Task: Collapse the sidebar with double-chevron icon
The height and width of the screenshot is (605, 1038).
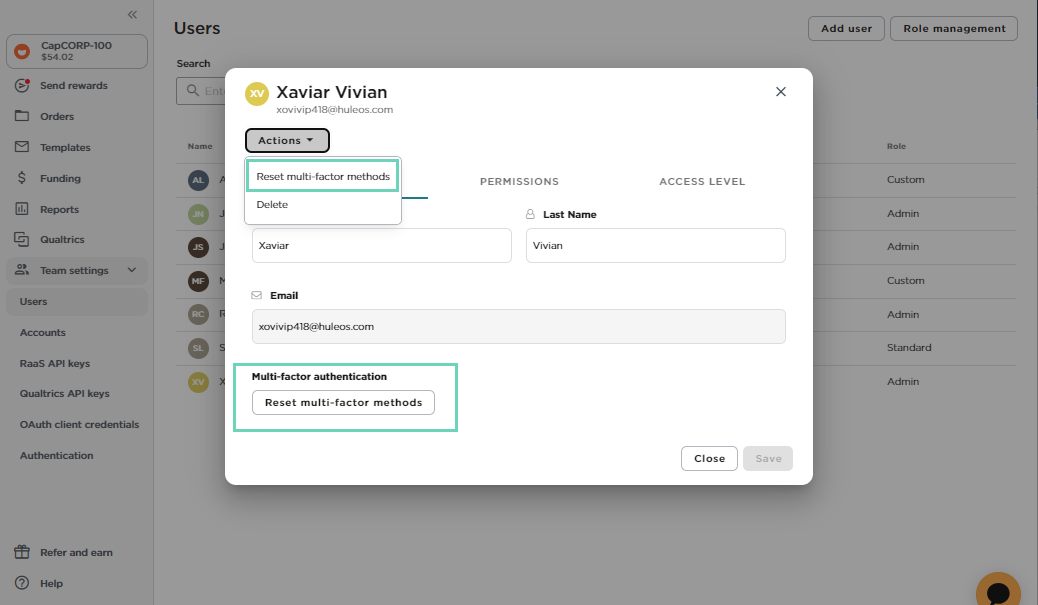Action: (132, 15)
